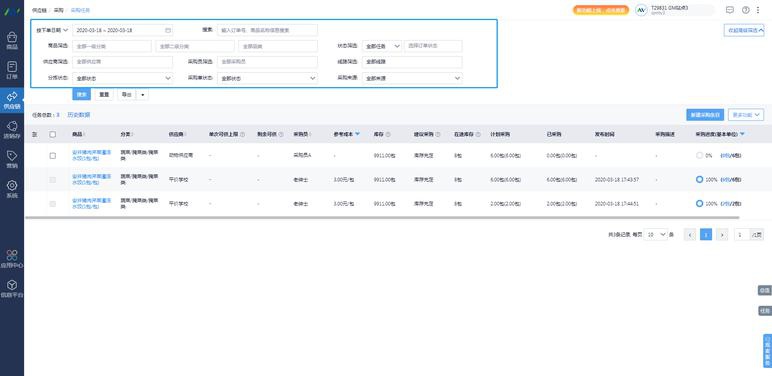The height and width of the screenshot is (376, 772).
Task: Click the blue 搜索 (search) button
Action: (x=82, y=94)
